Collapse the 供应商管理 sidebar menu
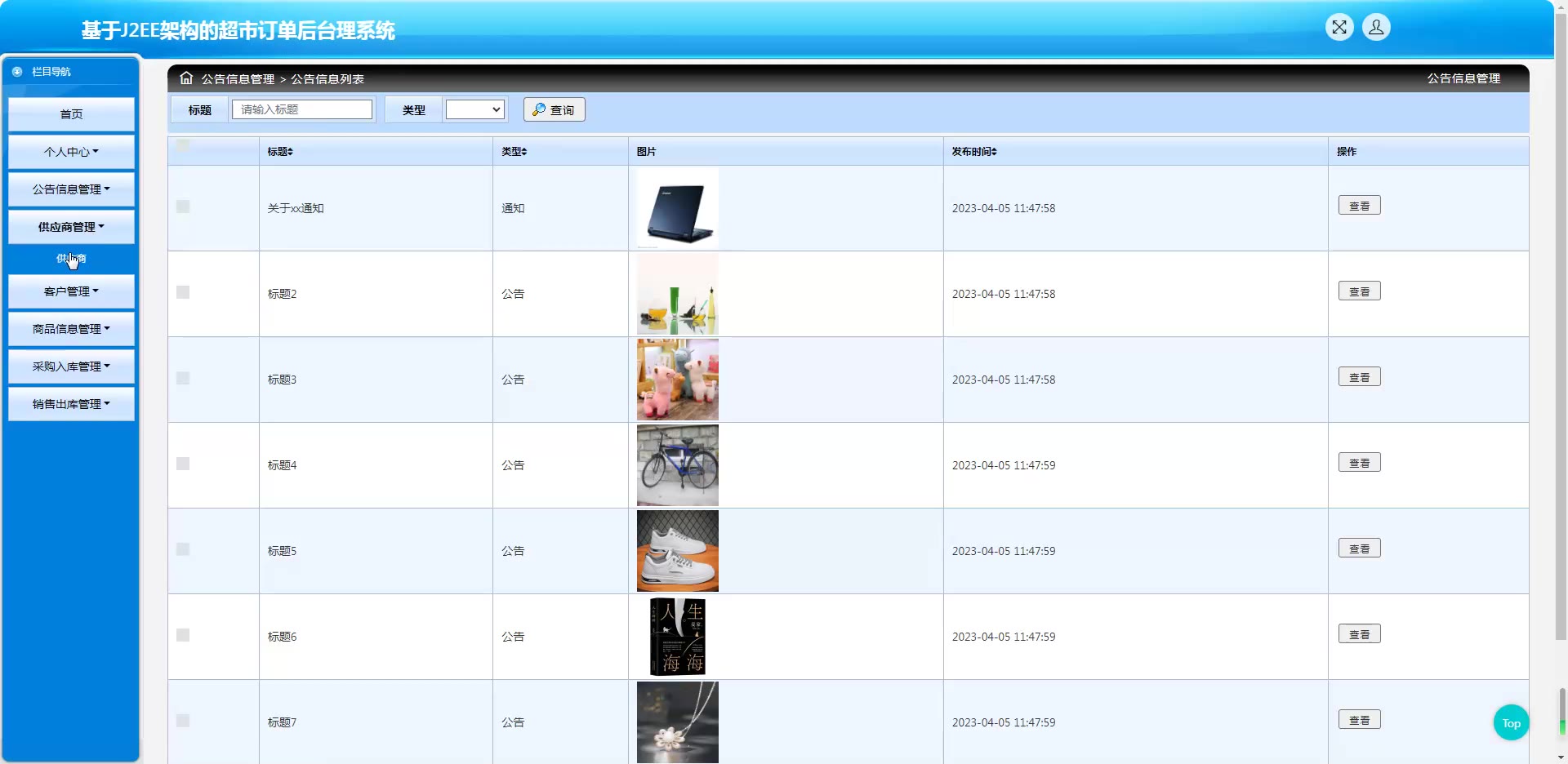Viewport: 1568px width, 764px height. 71,227
